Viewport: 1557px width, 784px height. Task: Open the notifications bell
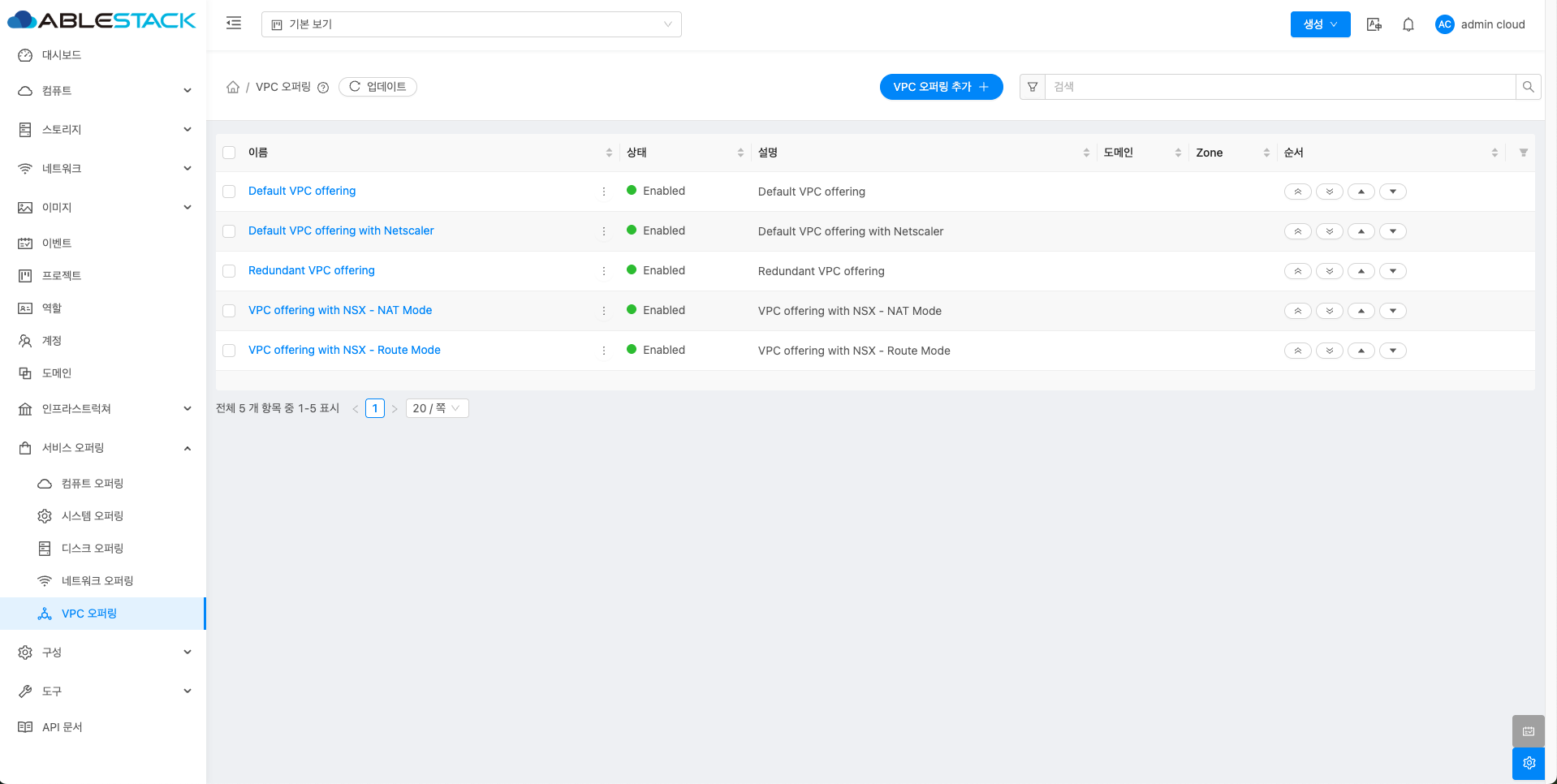pyautogui.click(x=1408, y=24)
